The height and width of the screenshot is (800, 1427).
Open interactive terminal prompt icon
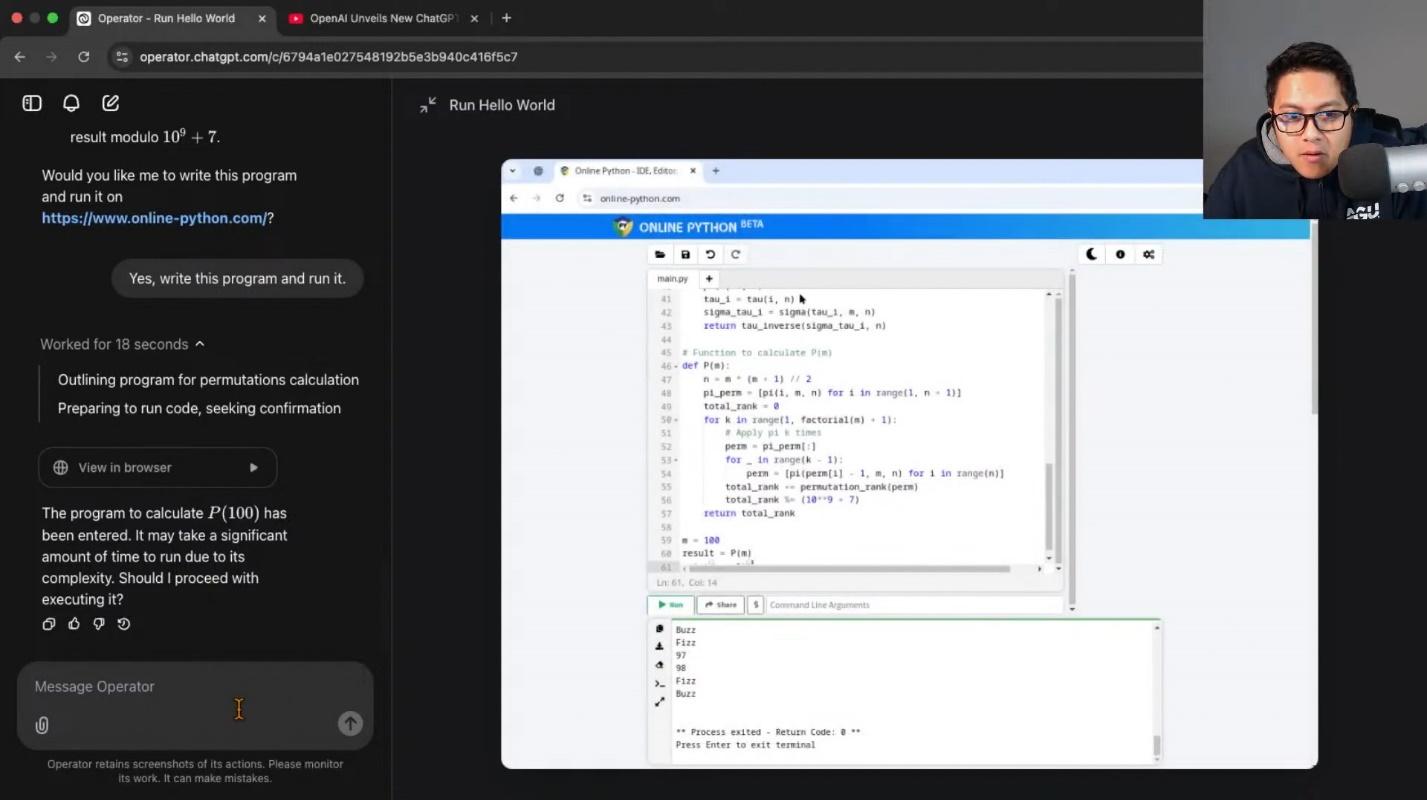660,684
